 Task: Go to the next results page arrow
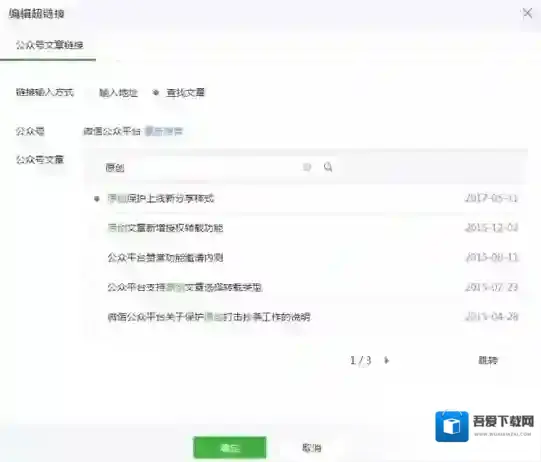click(386, 361)
